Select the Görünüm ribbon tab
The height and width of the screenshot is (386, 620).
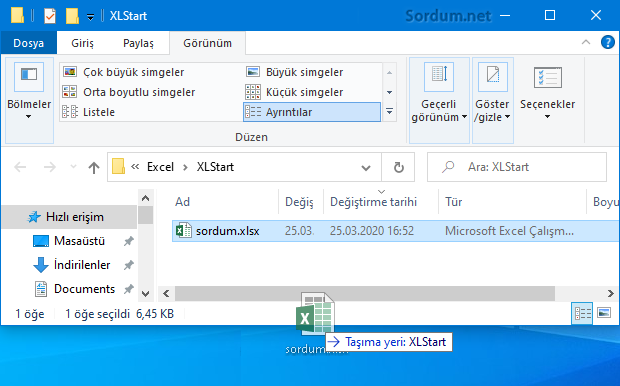click(207, 43)
